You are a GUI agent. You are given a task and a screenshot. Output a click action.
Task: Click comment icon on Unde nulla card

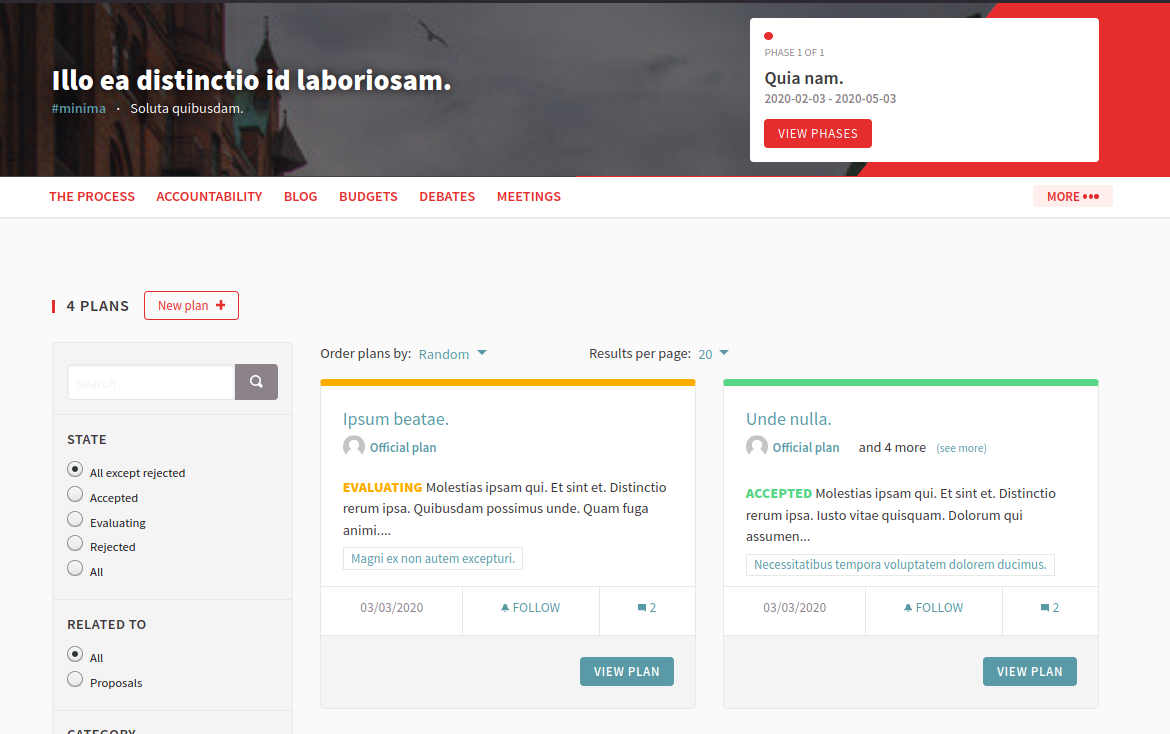point(1045,608)
